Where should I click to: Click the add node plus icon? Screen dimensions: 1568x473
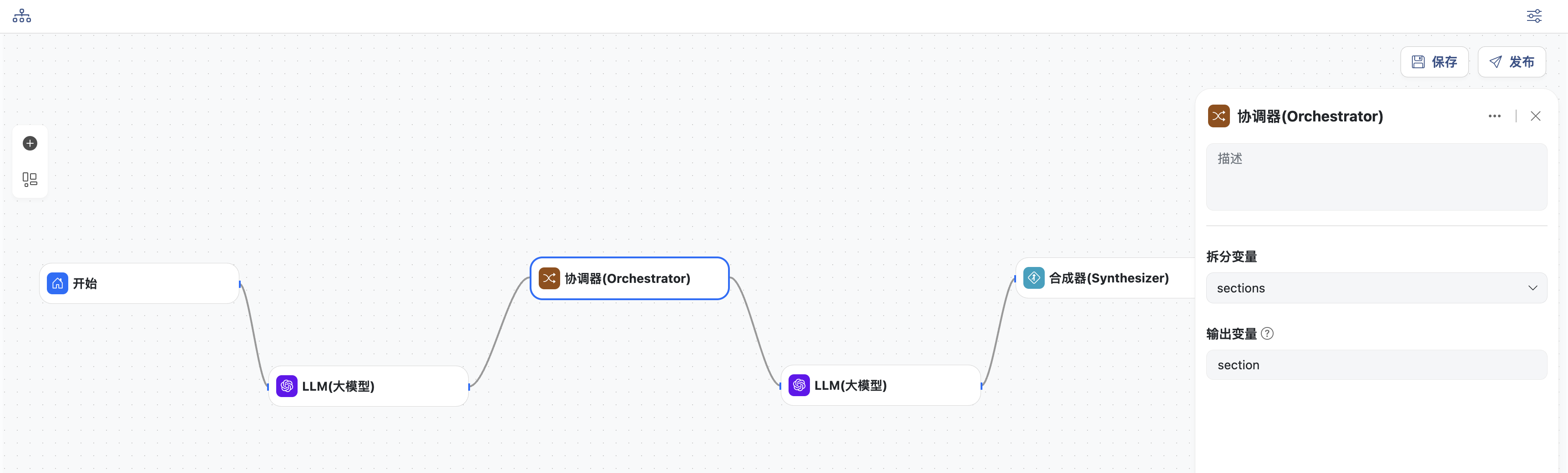click(x=30, y=143)
